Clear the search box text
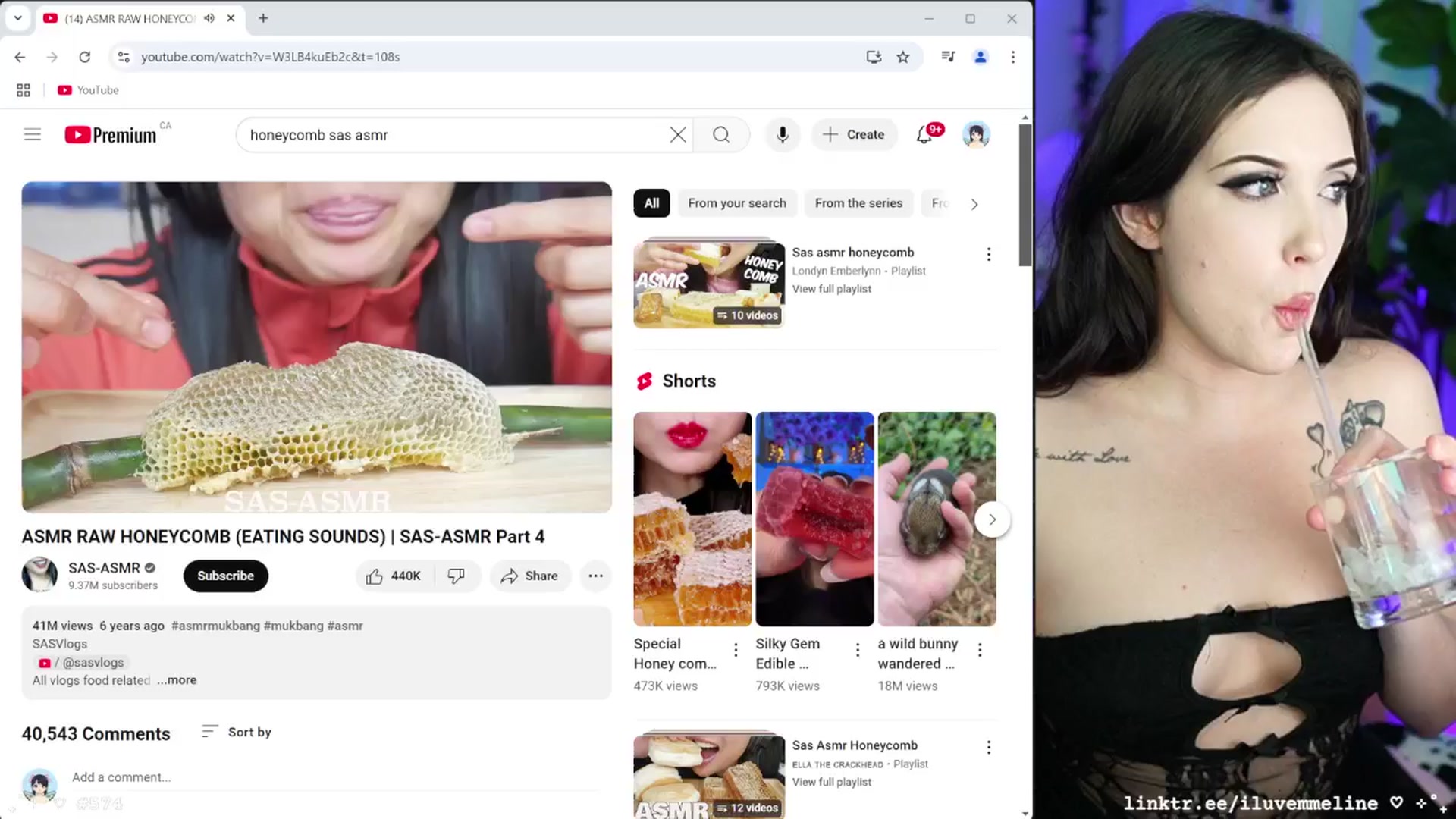Viewport: 1456px width, 819px height. coord(678,135)
